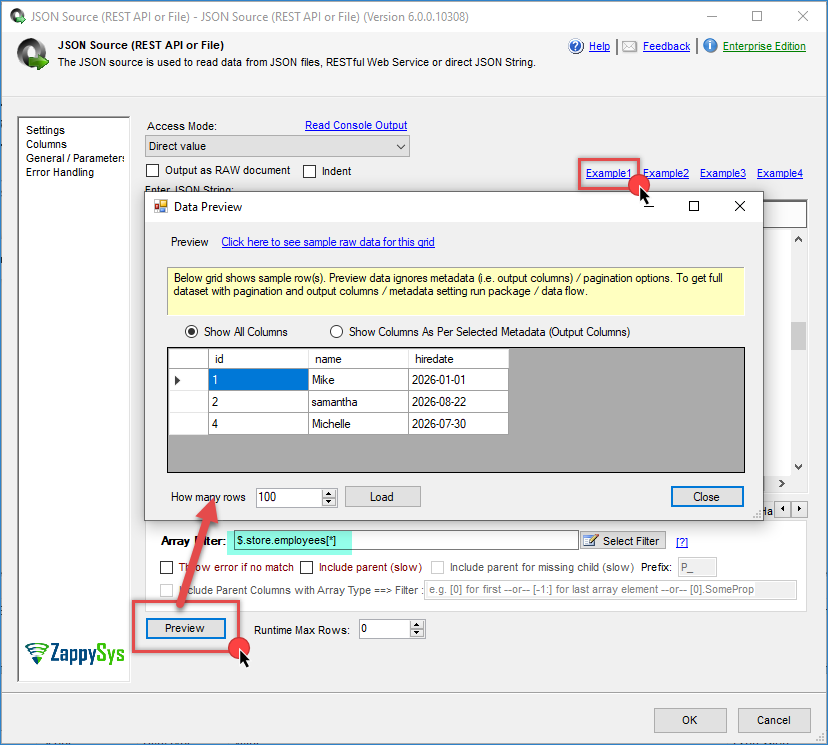Image resolution: width=828 pixels, height=745 pixels.
Task: Click the tab strip right scroll arrow
Action: (x=799, y=509)
